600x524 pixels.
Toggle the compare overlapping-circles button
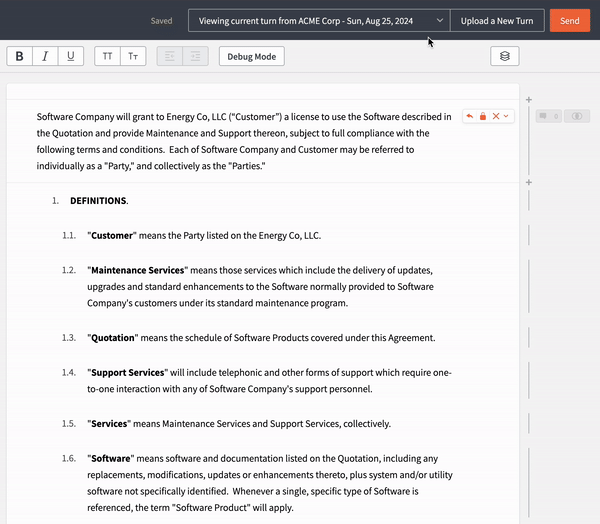pos(577,116)
